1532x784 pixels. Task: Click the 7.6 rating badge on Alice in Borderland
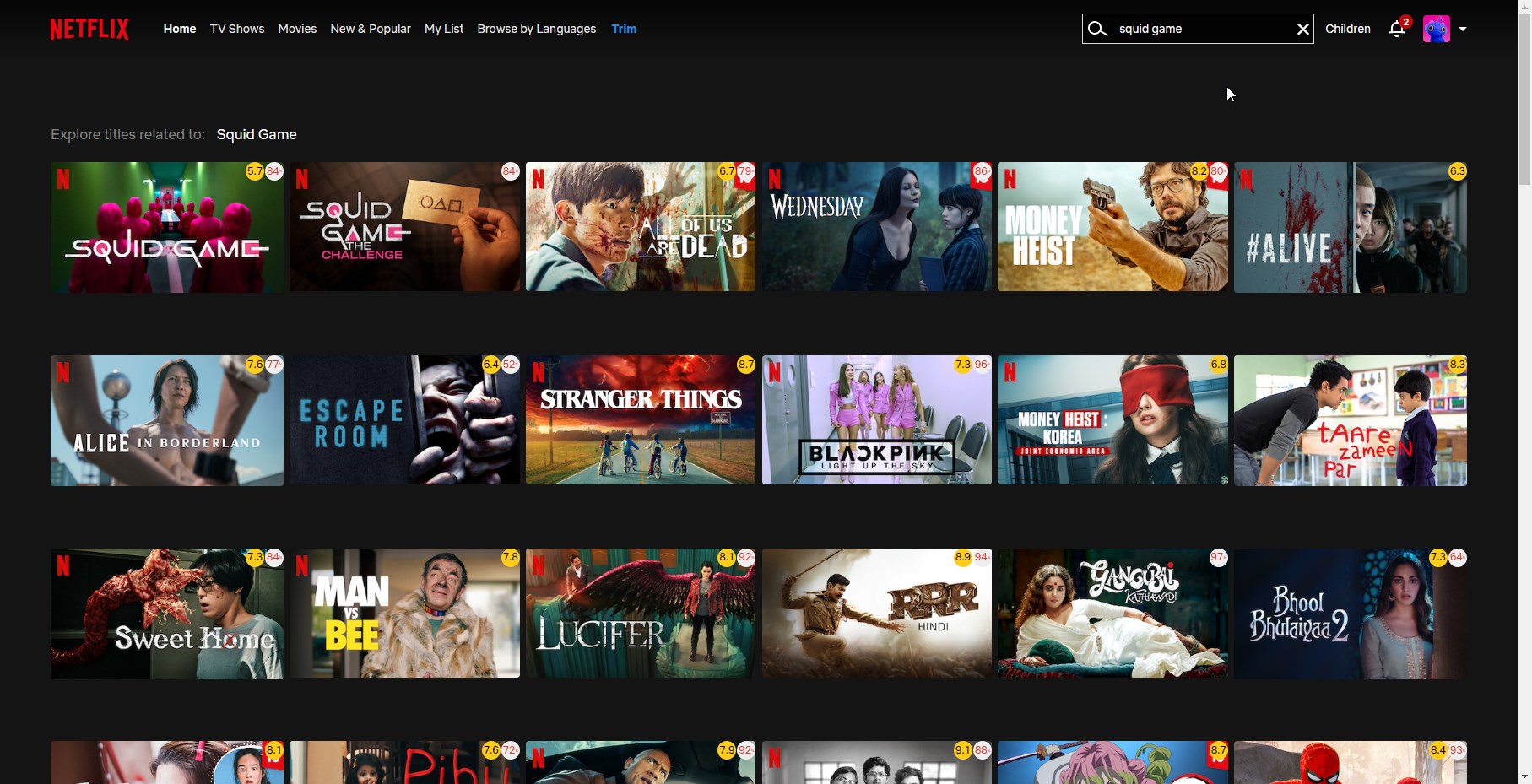click(254, 365)
